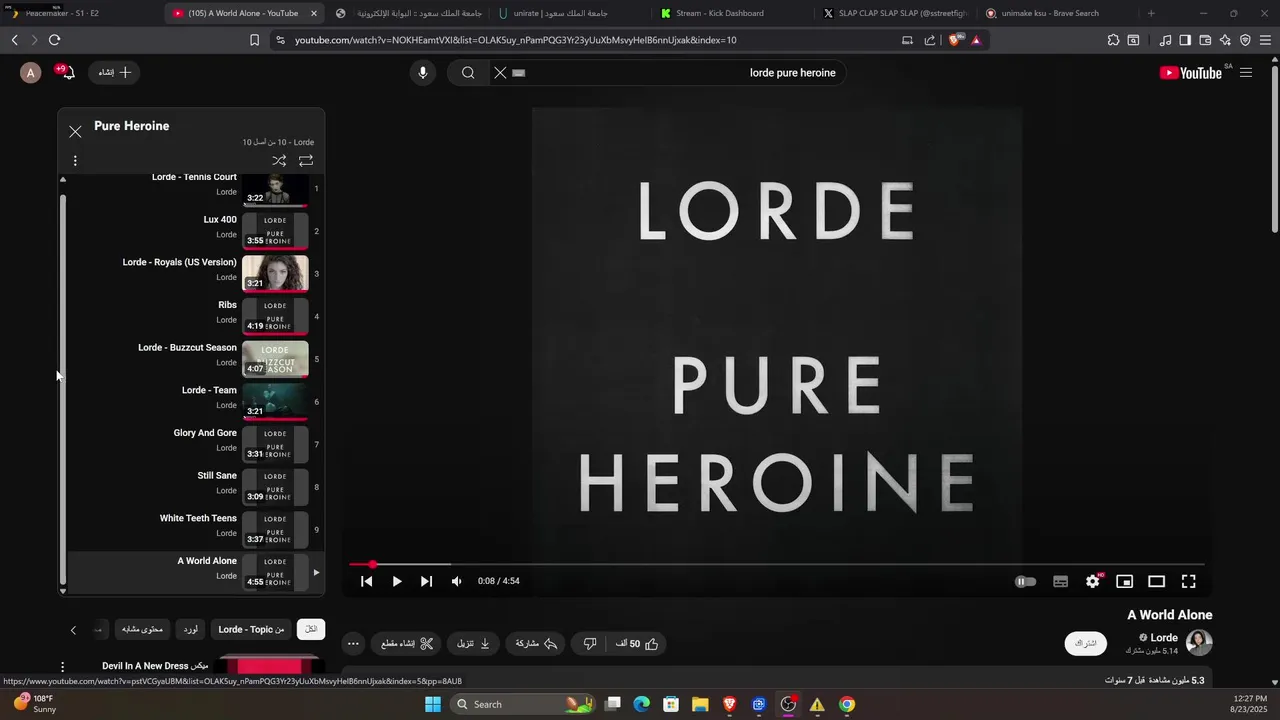The width and height of the screenshot is (1280, 720).
Task: Open YouTube notifications bell
Action: 66,72
